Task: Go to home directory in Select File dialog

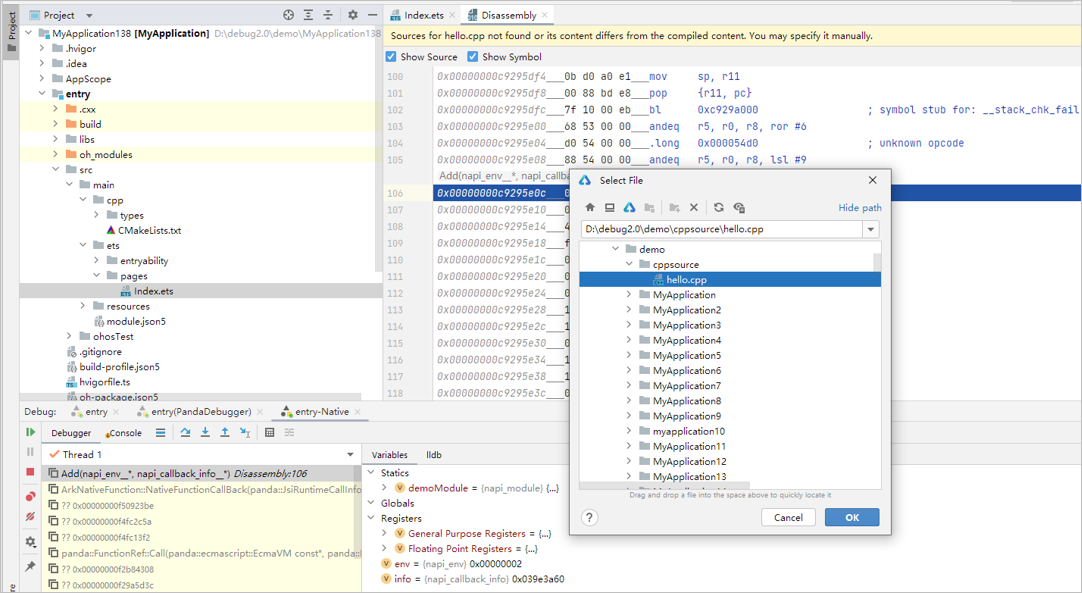Action: [590, 208]
